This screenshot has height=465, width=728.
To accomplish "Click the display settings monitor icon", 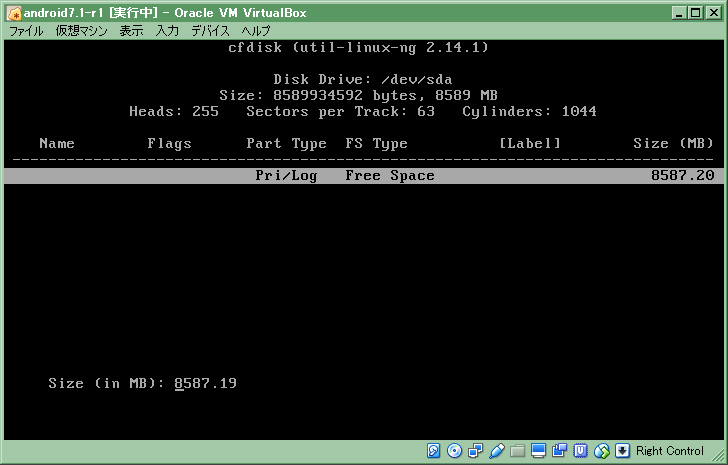I will [539, 451].
